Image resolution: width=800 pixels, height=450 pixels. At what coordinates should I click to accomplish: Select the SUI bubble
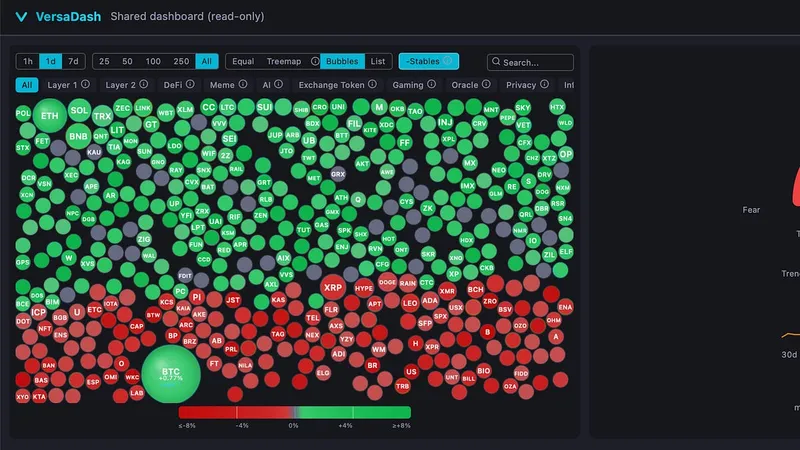point(264,107)
